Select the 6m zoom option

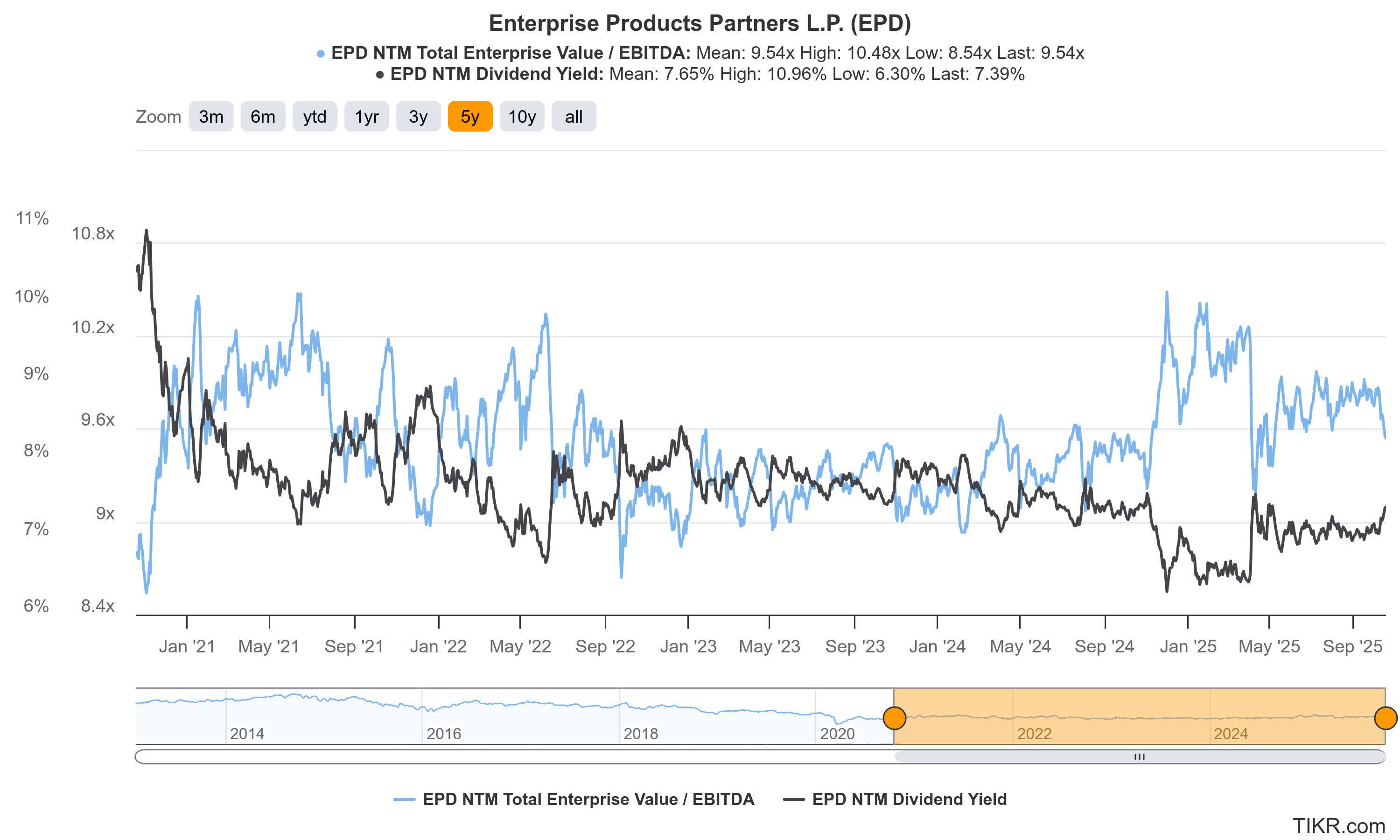tap(263, 117)
